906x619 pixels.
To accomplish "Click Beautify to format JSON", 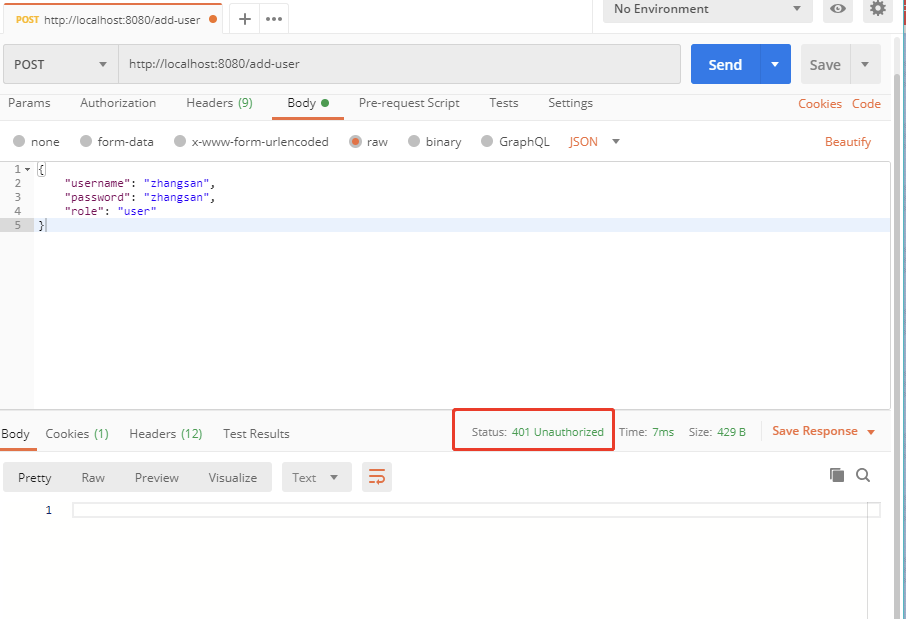I will [848, 142].
